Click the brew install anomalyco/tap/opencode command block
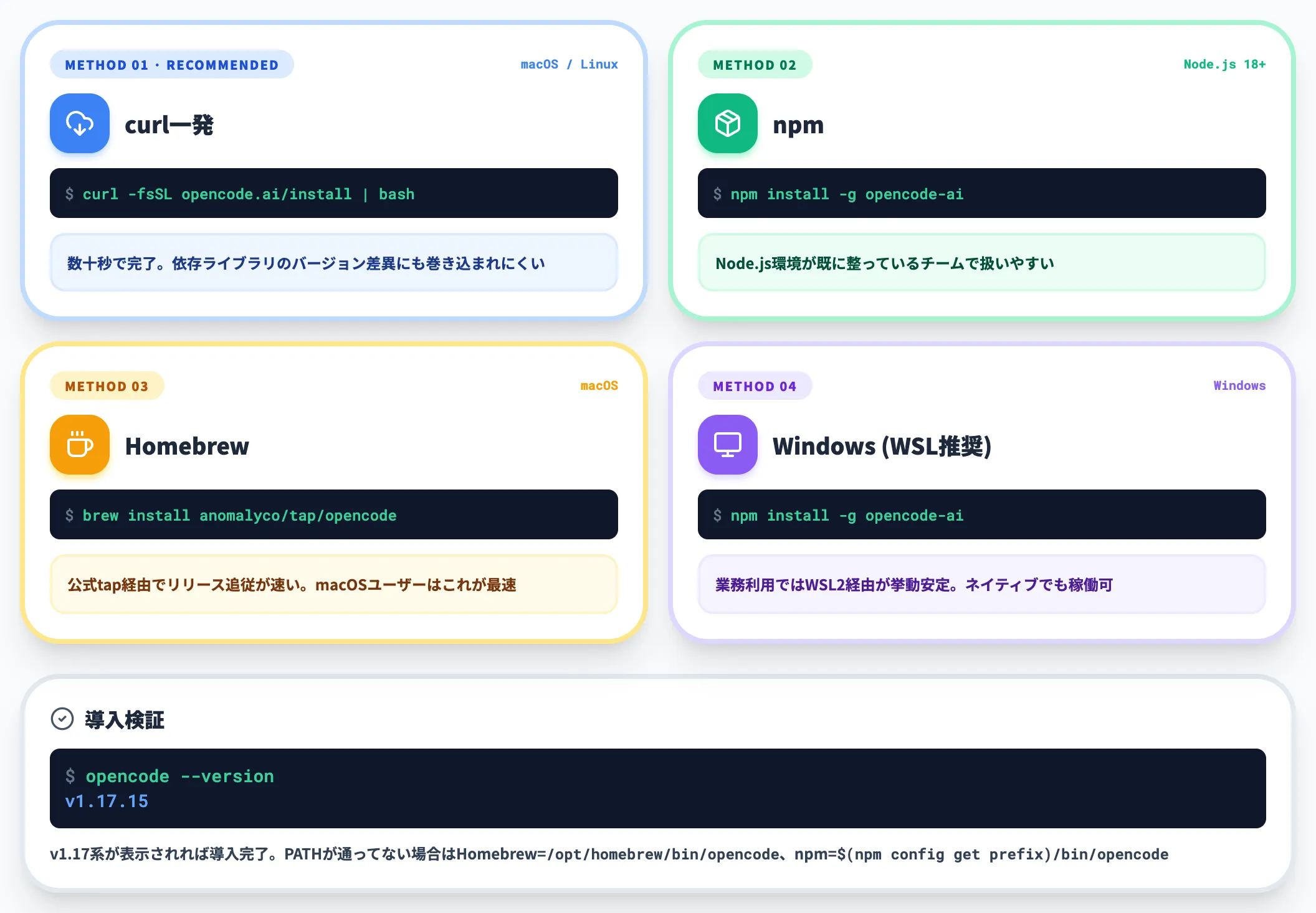Image resolution: width=1316 pixels, height=913 pixels. [x=334, y=514]
